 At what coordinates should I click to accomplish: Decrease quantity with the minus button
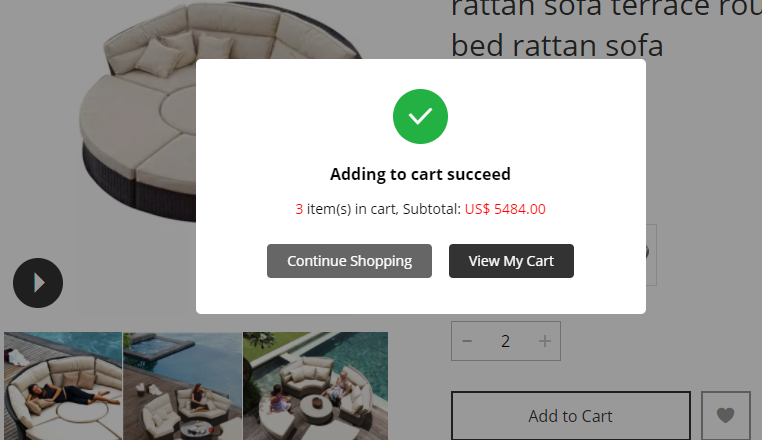tap(467, 341)
